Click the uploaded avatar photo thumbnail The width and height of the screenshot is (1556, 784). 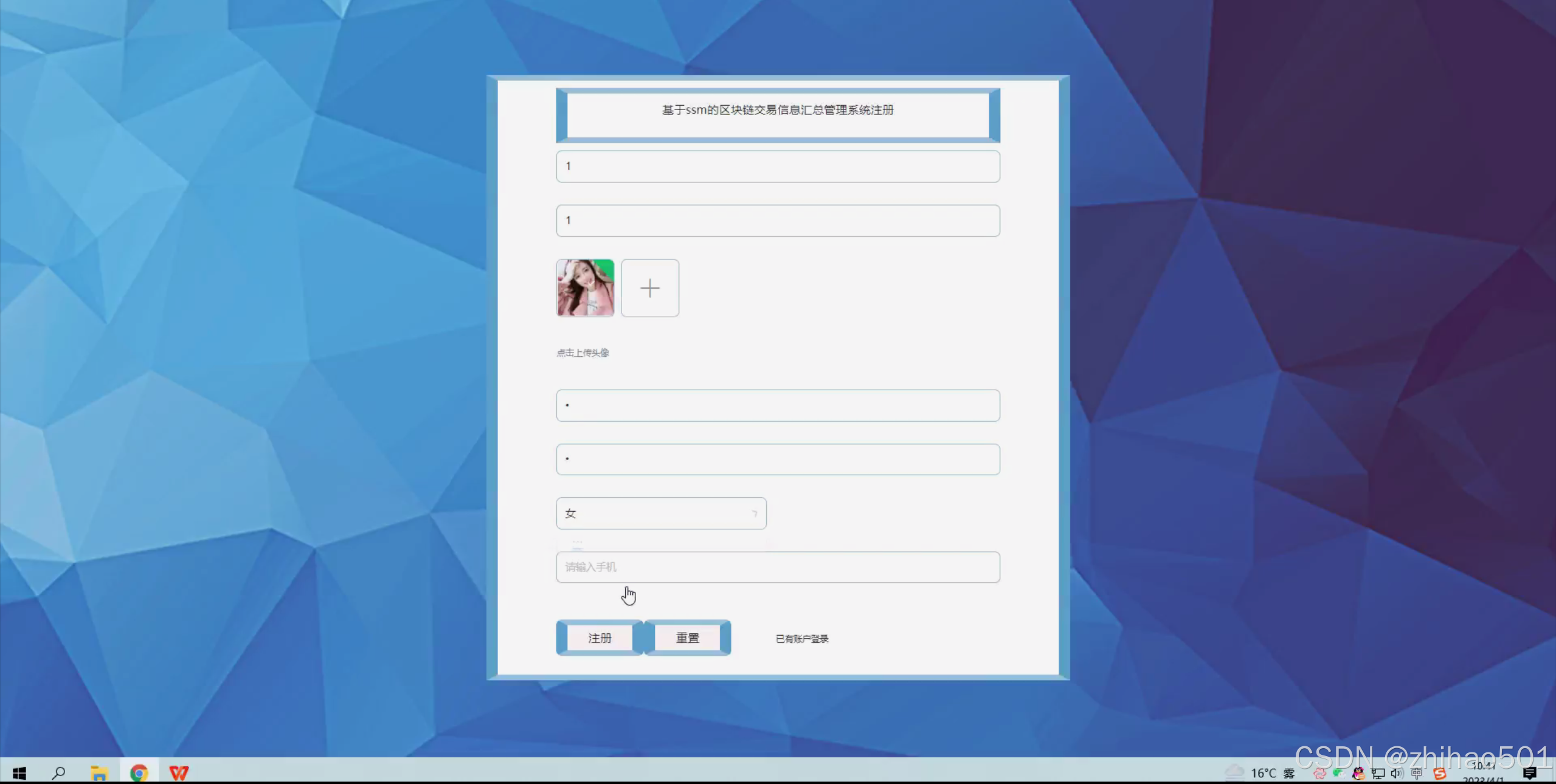click(585, 288)
